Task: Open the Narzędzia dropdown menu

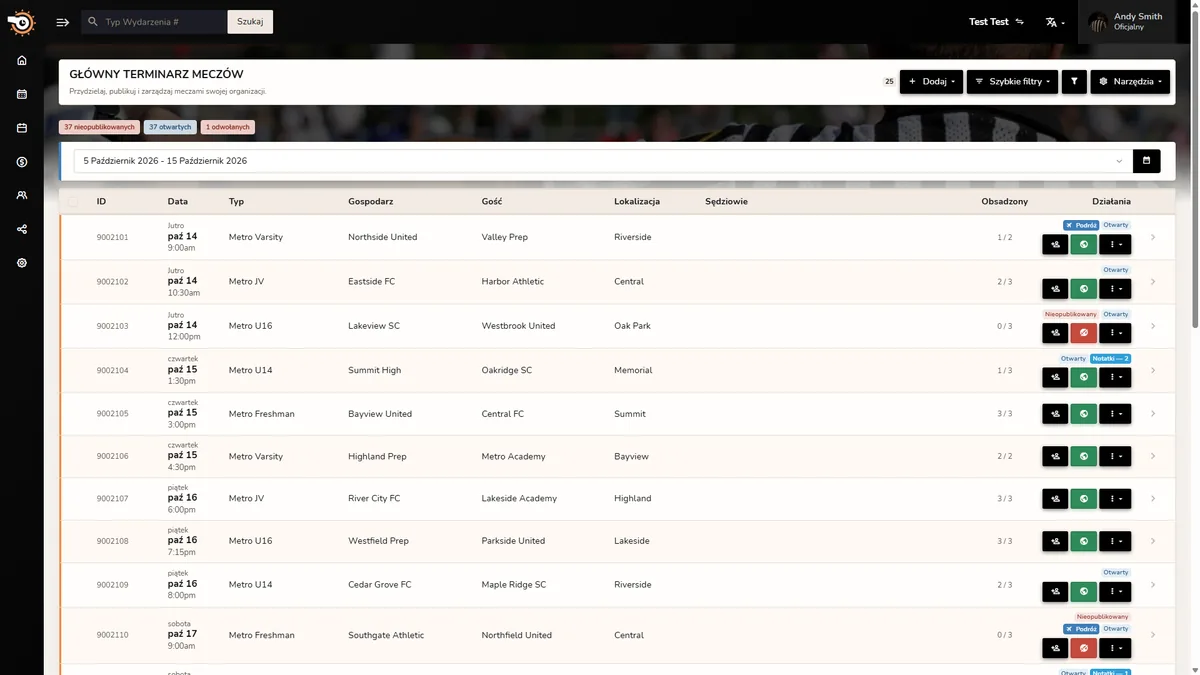Action: 1130,82
